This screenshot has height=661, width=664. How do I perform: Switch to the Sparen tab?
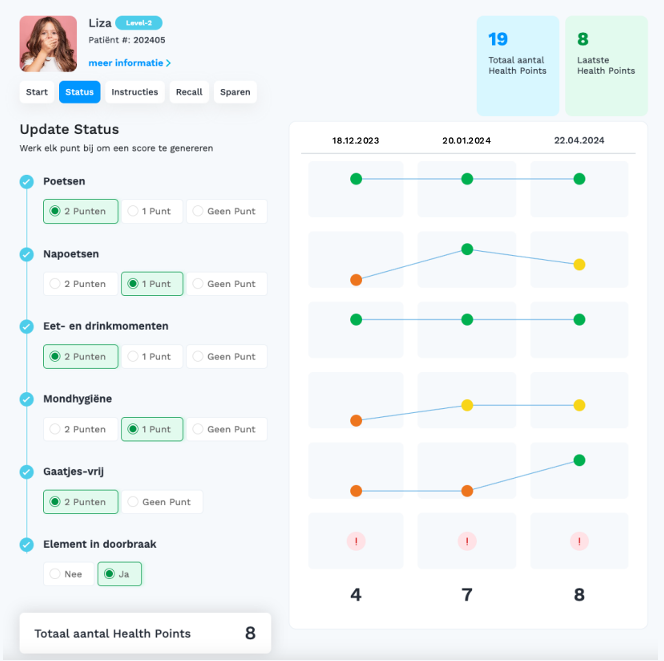coord(235,92)
